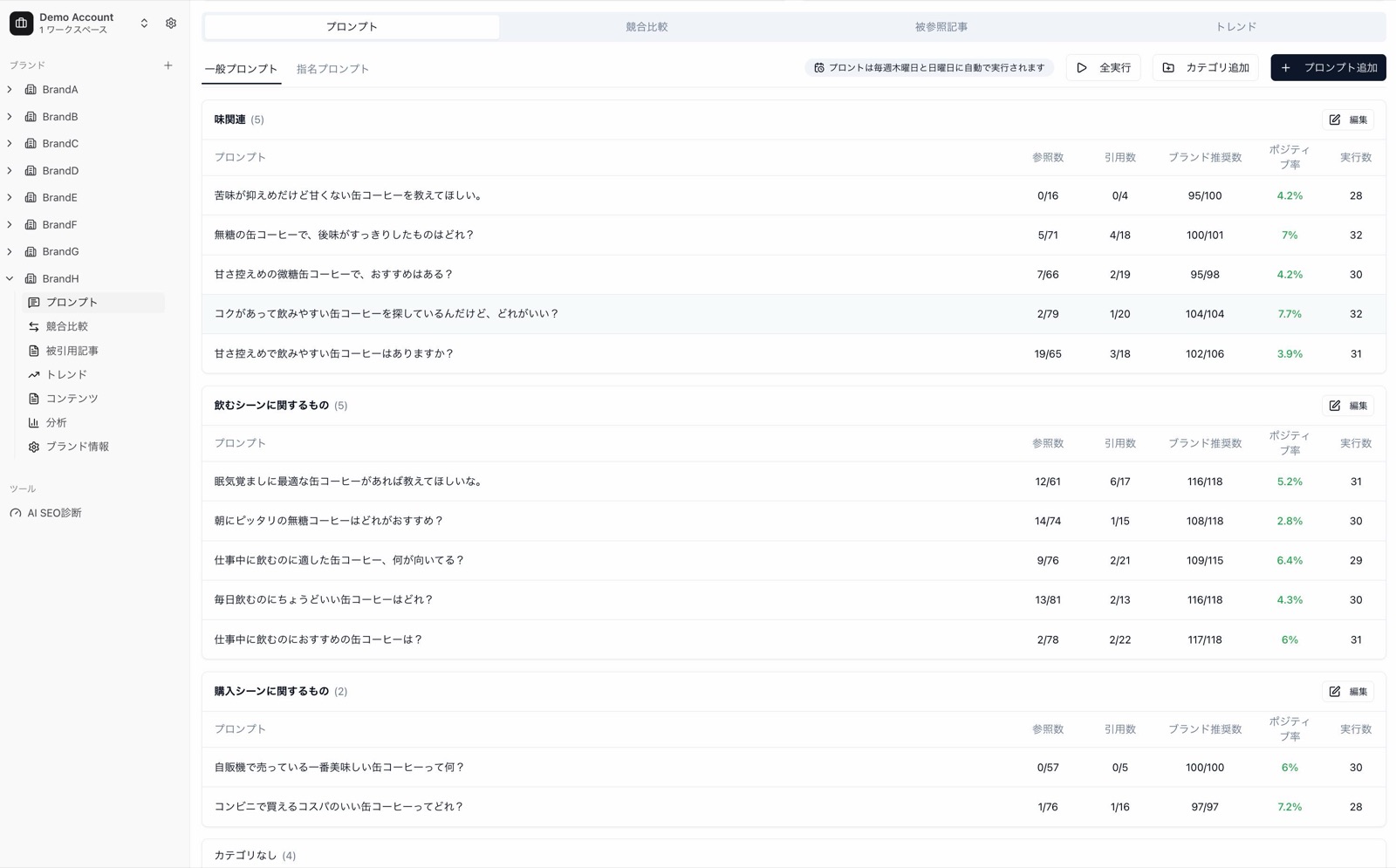This screenshot has height=868, width=1396.
Task: Click the 分析 bar chart icon
Action: (x=34, y=423)
